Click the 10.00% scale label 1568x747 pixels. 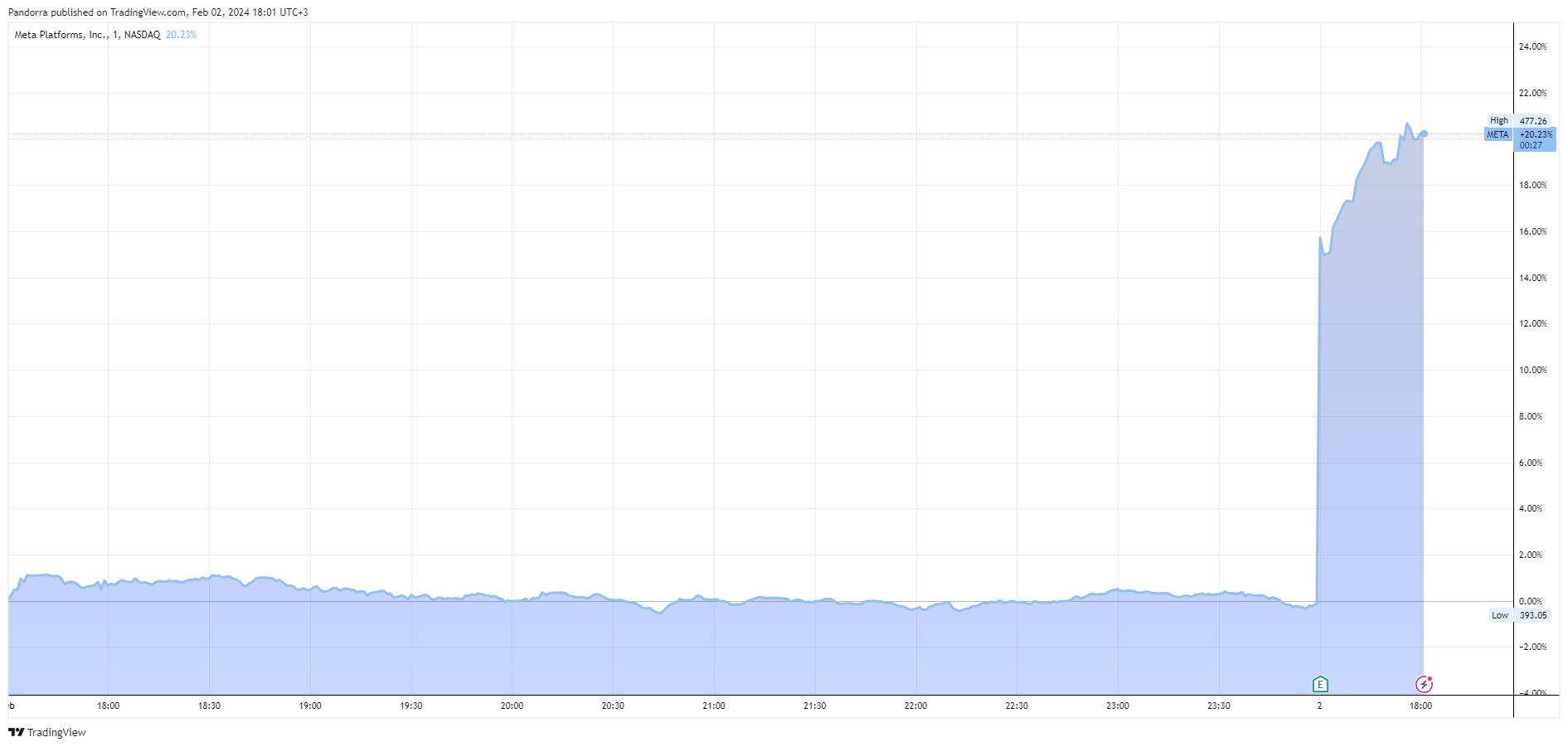point(1532,370)
